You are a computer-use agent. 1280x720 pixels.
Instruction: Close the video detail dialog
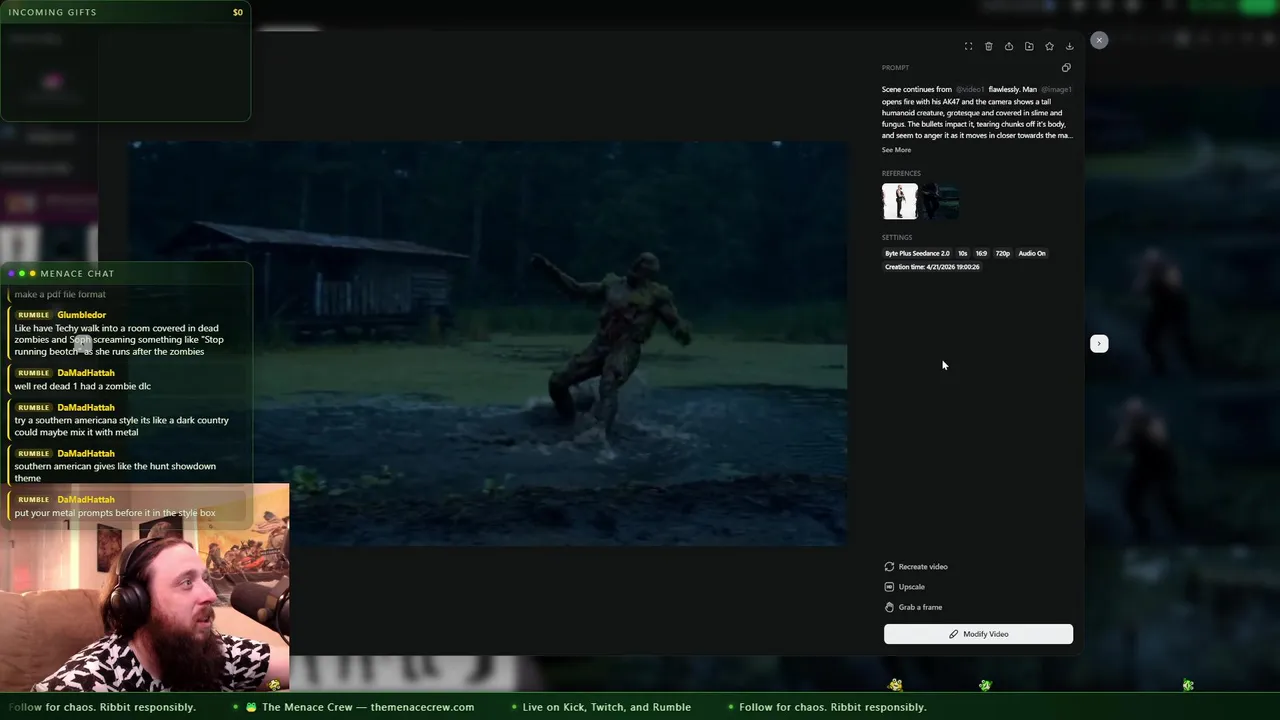[1099, 40]
